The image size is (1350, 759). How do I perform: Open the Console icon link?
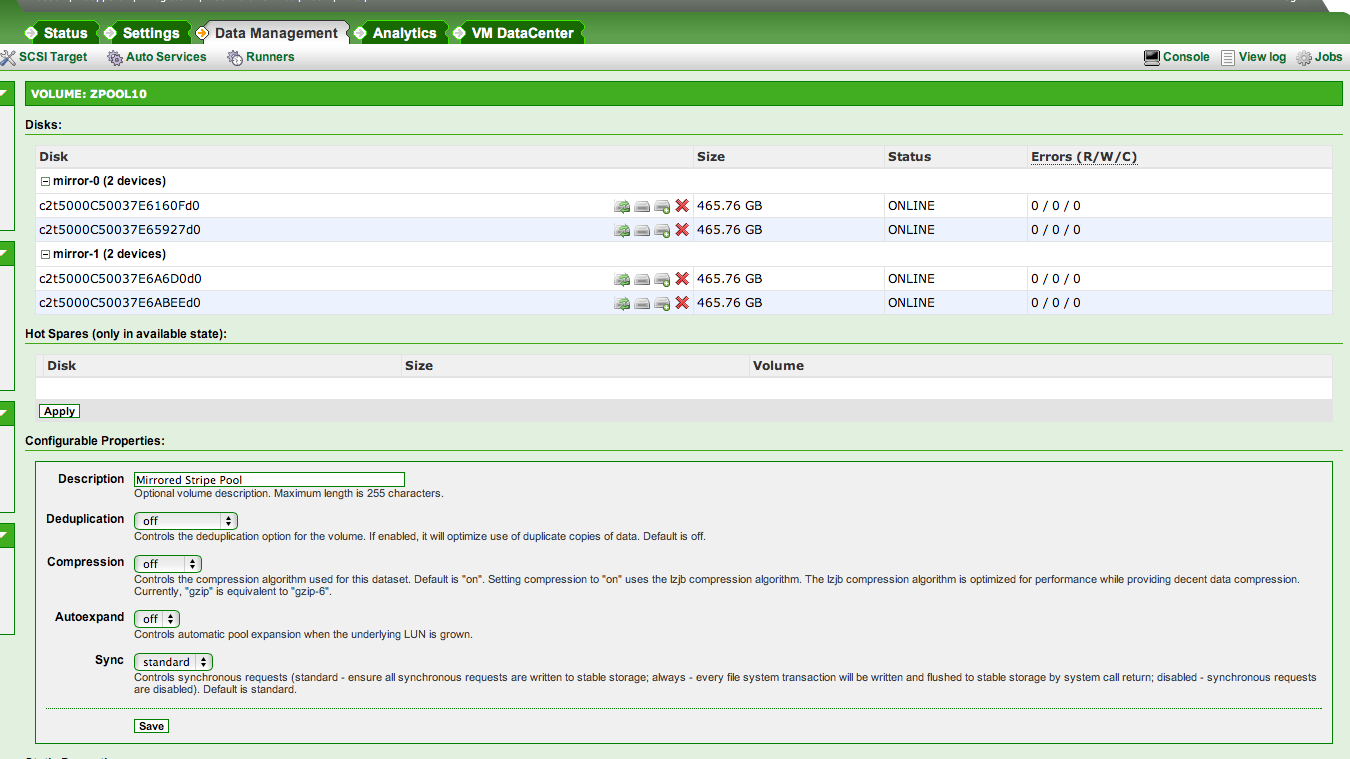click(1176, 58)
